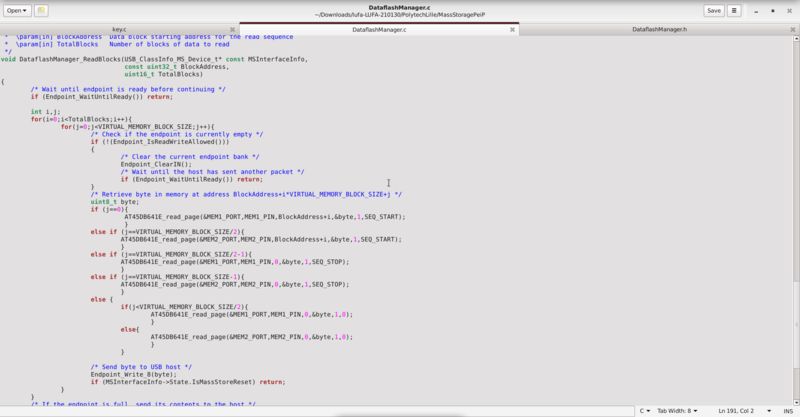Screen dimensions: 800x417
Task: Create a new document with the toolbar icon
Action: pyautogui.click(x=41, y=10)
